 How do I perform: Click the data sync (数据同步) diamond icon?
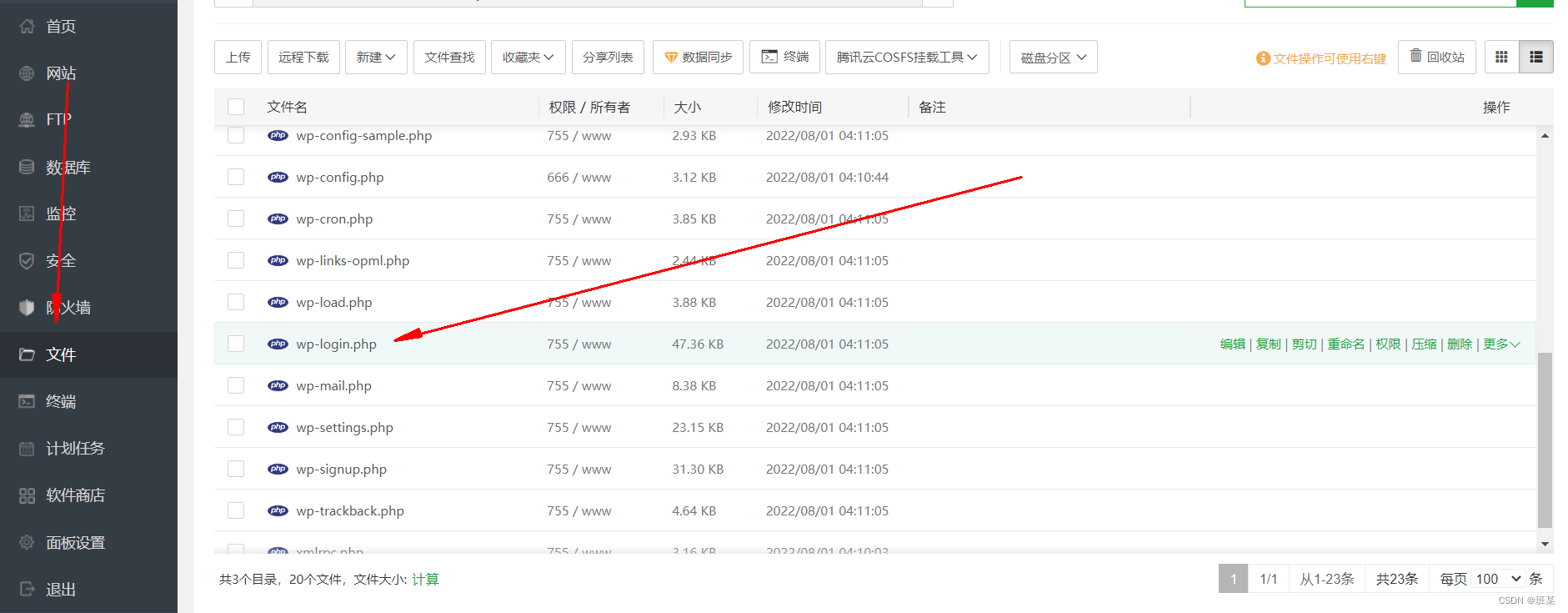pos(671,58)
